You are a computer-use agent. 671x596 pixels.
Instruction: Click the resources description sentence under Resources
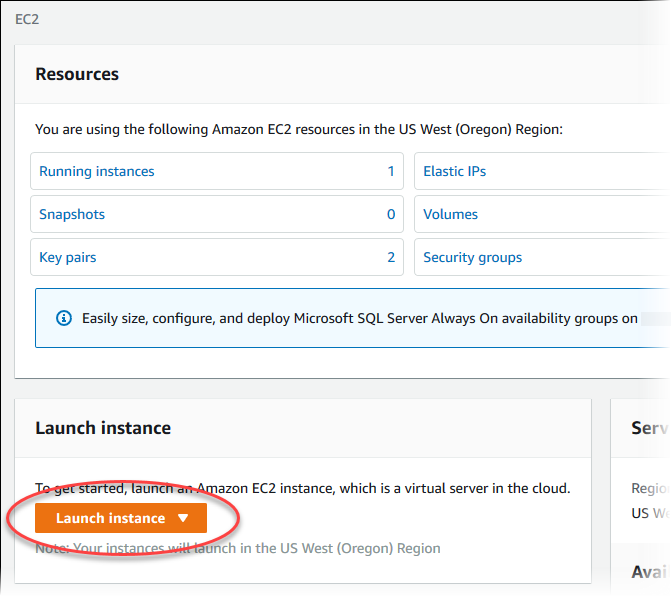299,129
